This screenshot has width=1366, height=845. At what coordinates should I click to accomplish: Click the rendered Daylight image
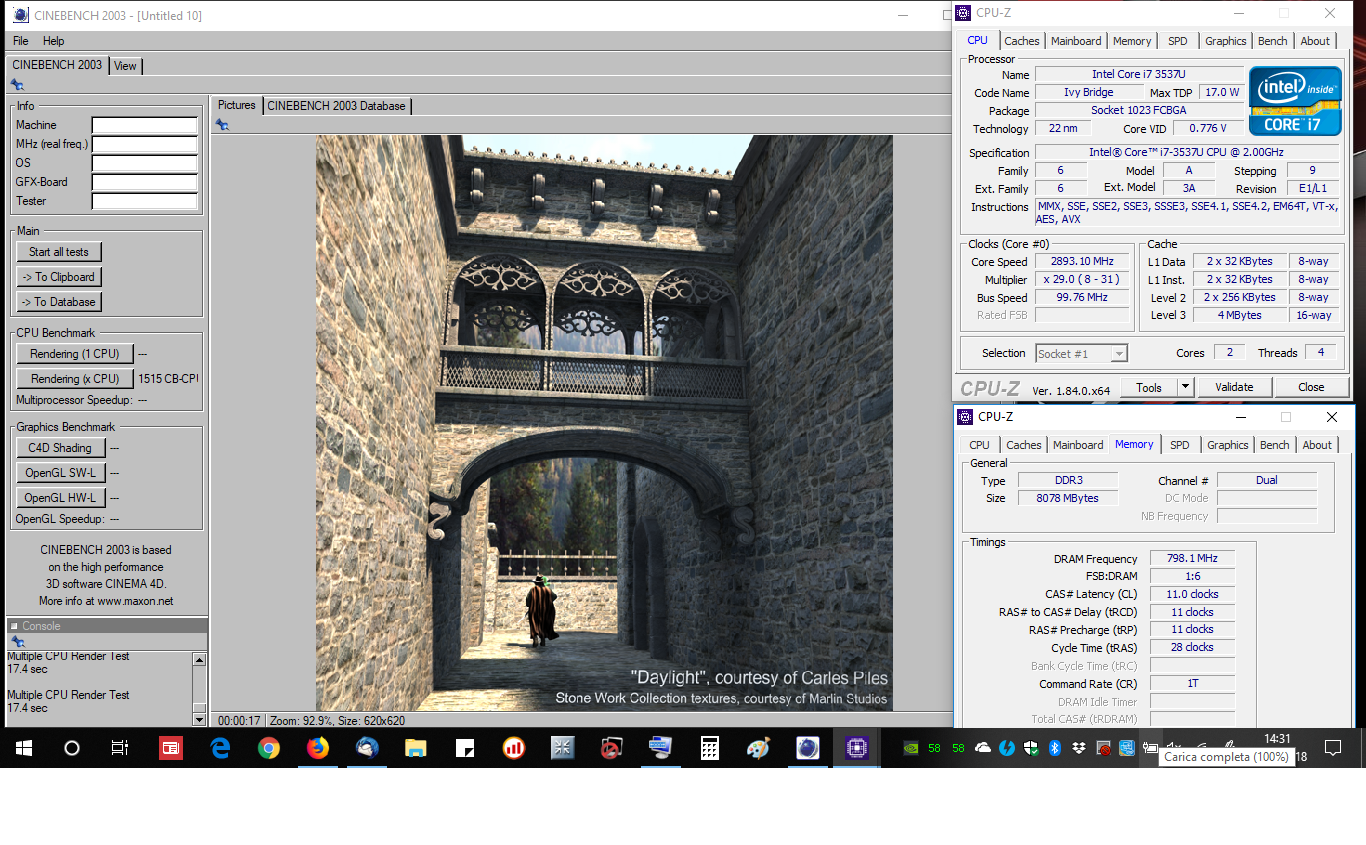(604, 423)
